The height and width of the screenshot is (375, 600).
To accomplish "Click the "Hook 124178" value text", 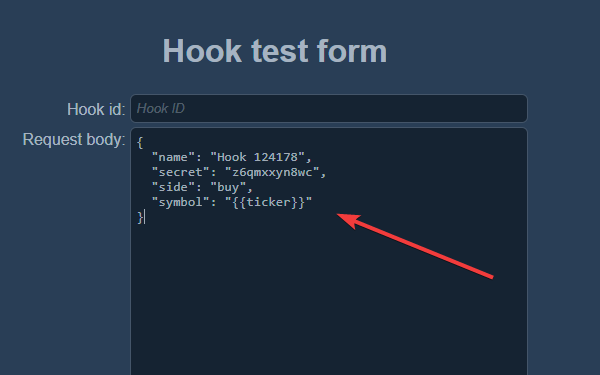I will [x=258, y=157].
